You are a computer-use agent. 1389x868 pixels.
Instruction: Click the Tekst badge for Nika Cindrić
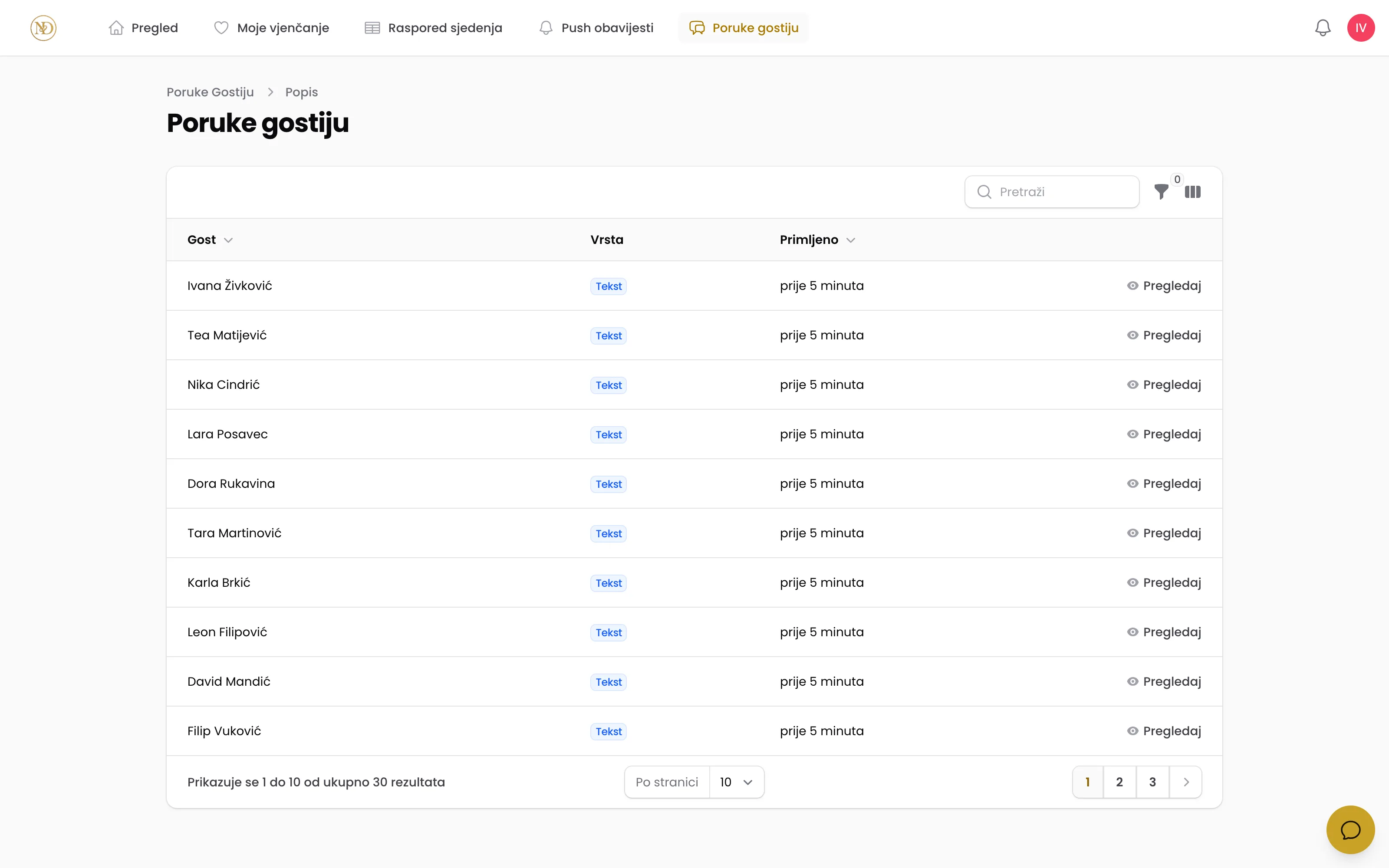pos(608,385)
